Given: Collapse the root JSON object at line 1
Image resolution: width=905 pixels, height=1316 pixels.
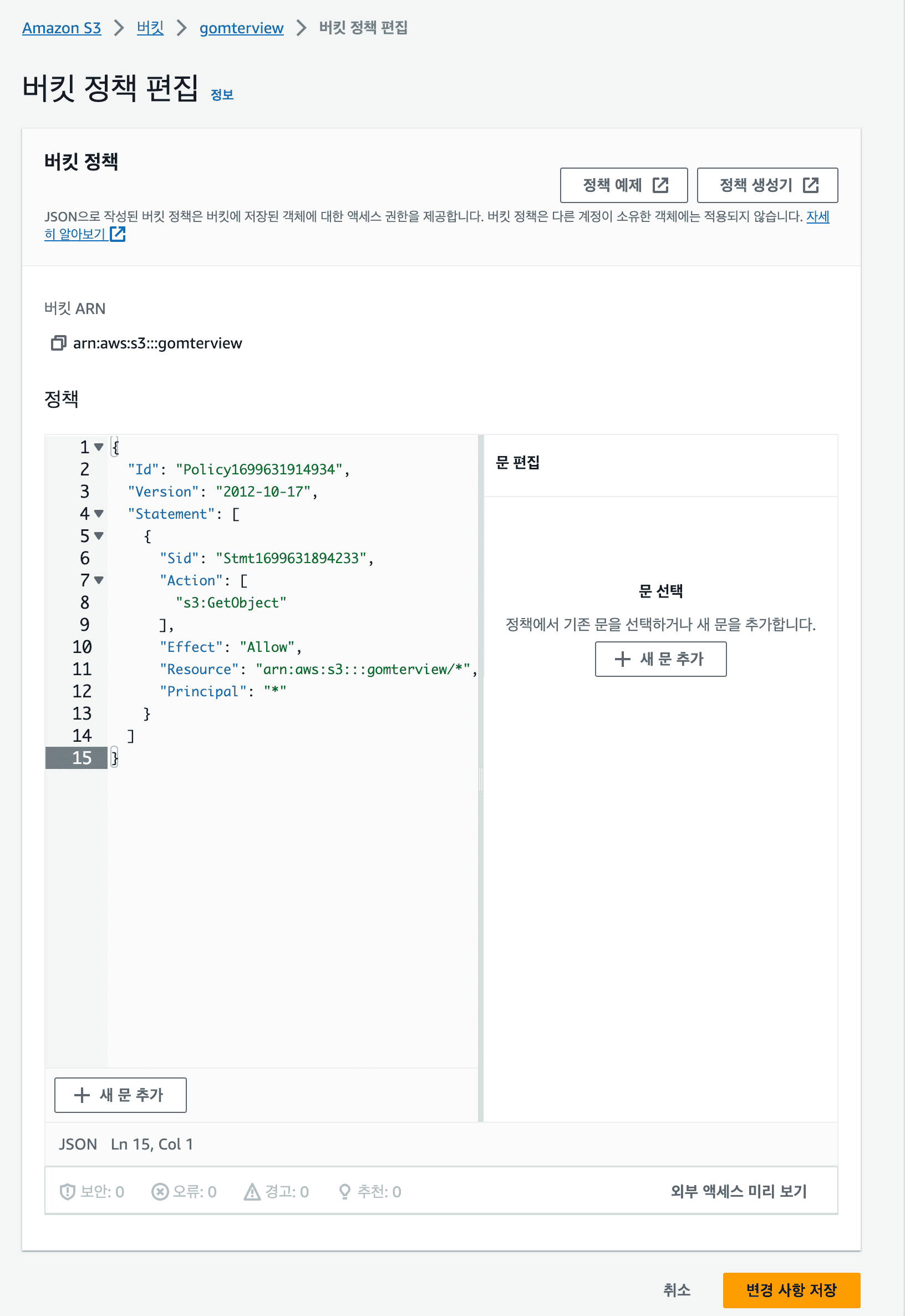Looking at the screenshot, I should (x=99, y=447).
